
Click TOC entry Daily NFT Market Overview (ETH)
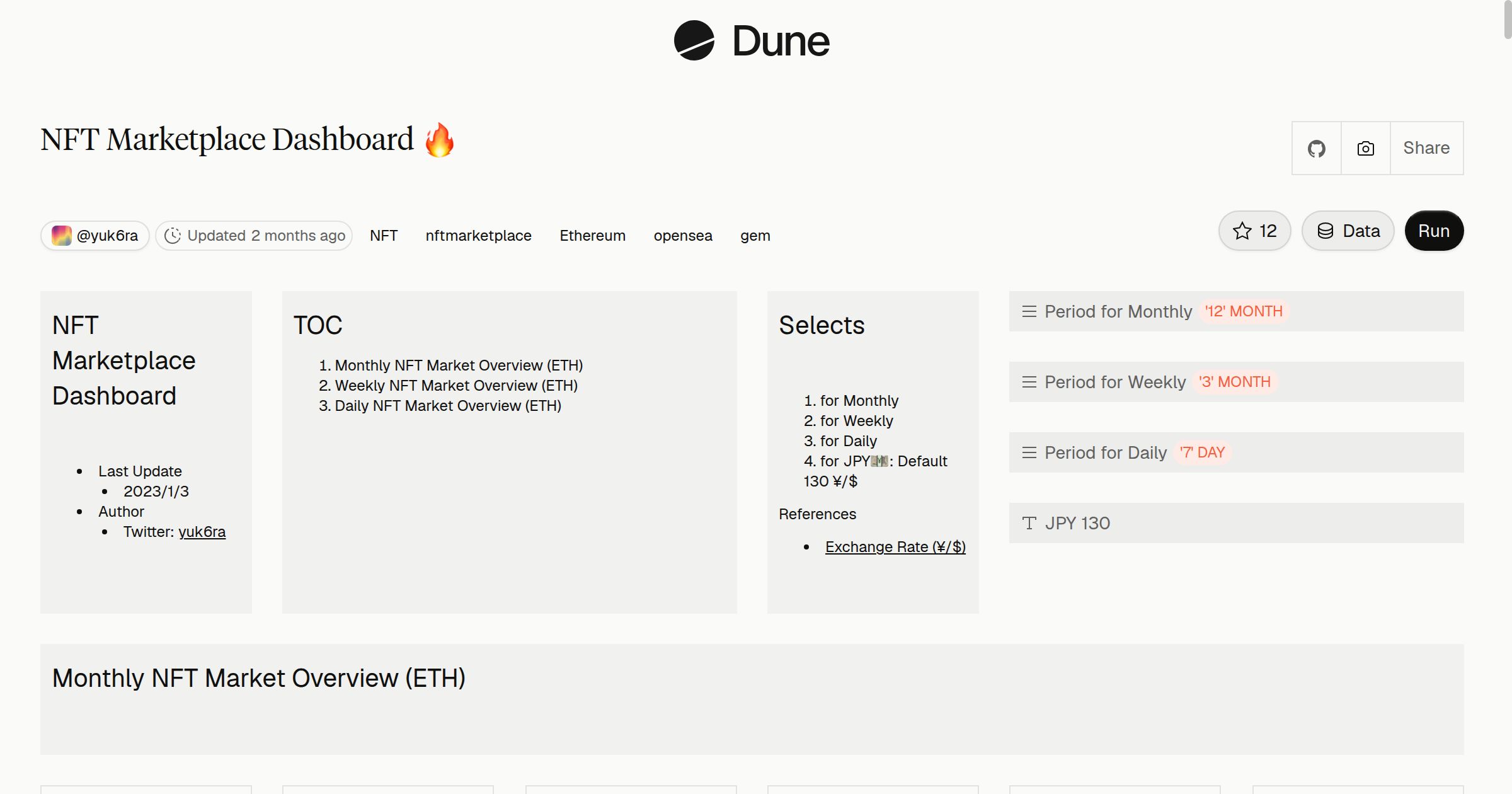click(448, 406)
